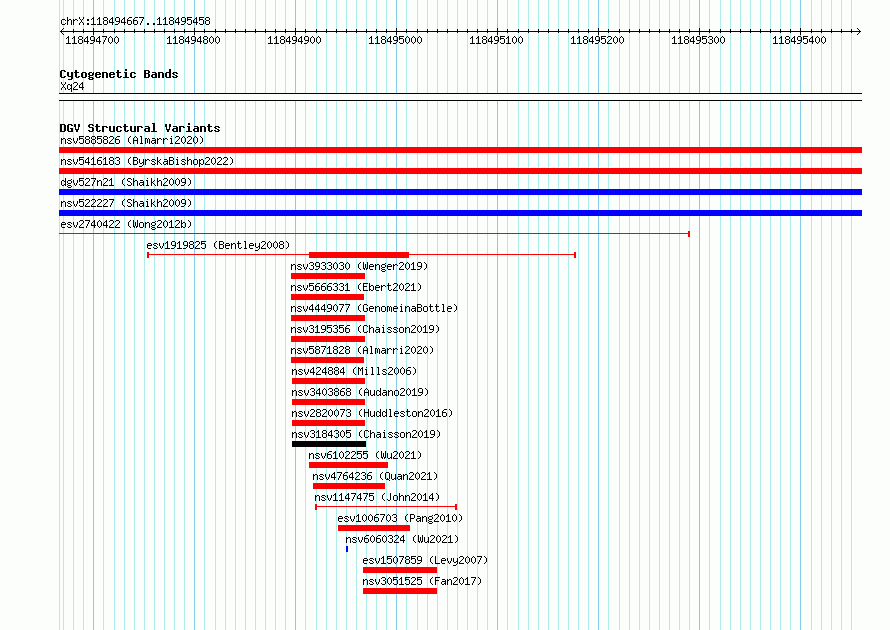Click ruler position 118495400
890x630 pixels.
[x=800, y=40]
